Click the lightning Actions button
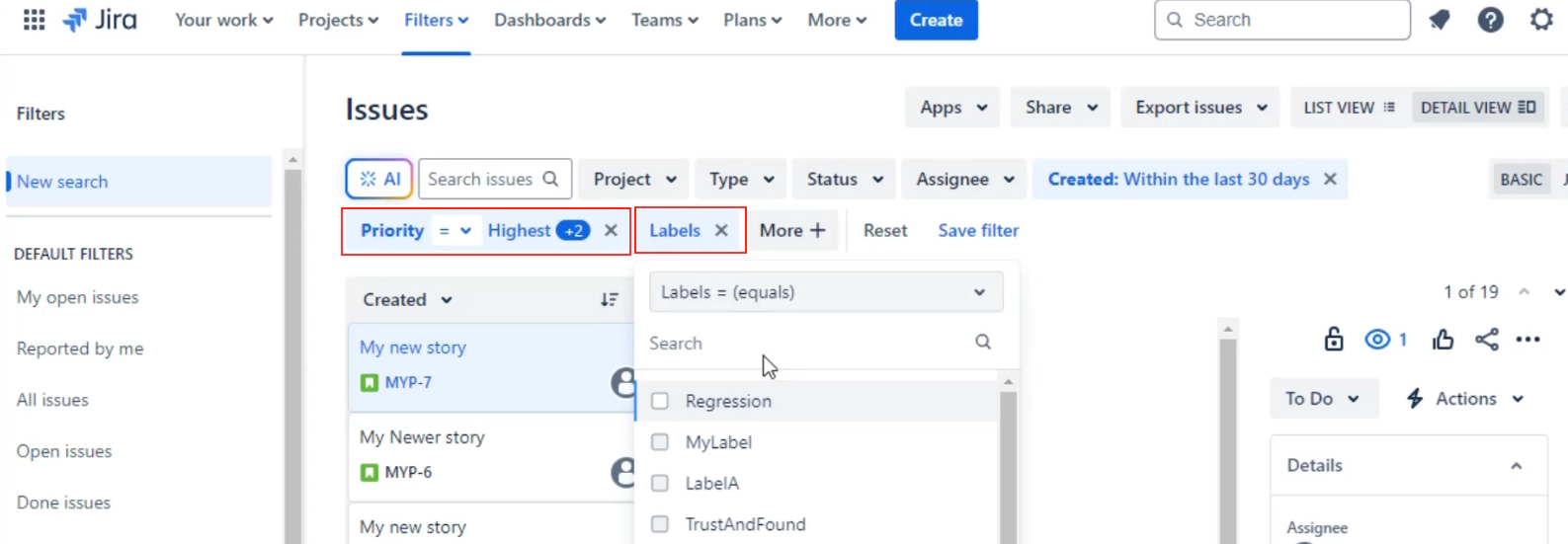The image size is (1568, 544). click(x=1464, y=398)
